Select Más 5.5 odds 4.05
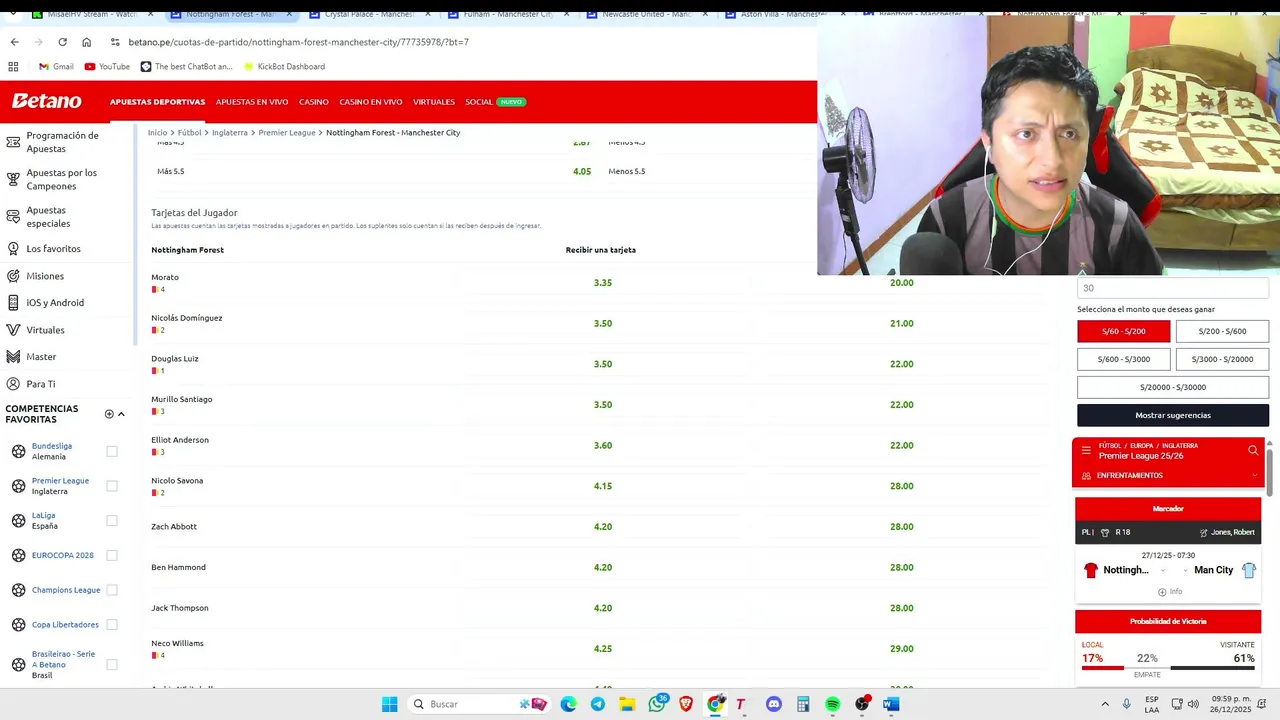Viewport: 1280px width, 720px height. [582, 172]
